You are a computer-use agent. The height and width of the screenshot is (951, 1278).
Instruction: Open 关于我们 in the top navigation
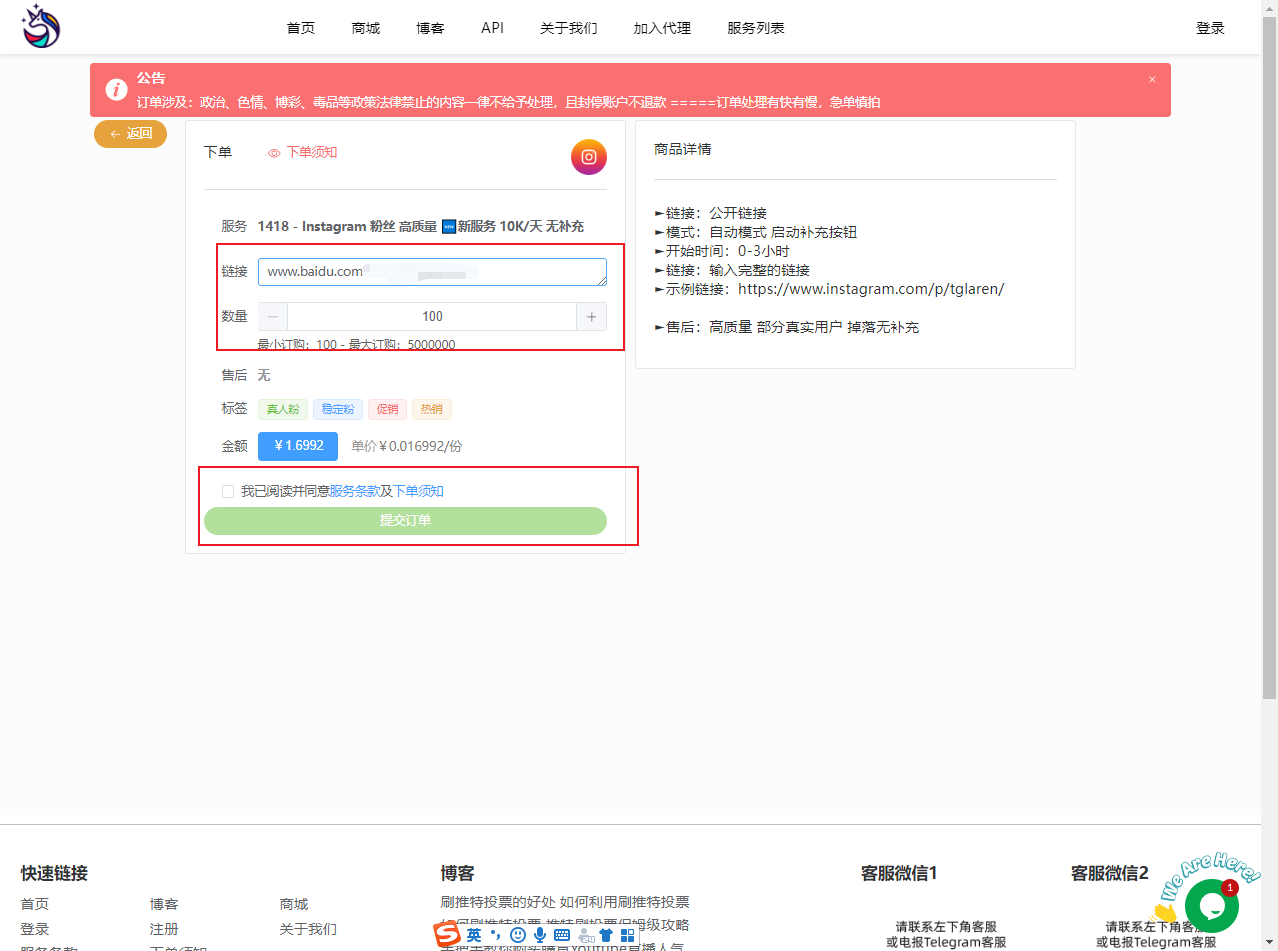569,28
